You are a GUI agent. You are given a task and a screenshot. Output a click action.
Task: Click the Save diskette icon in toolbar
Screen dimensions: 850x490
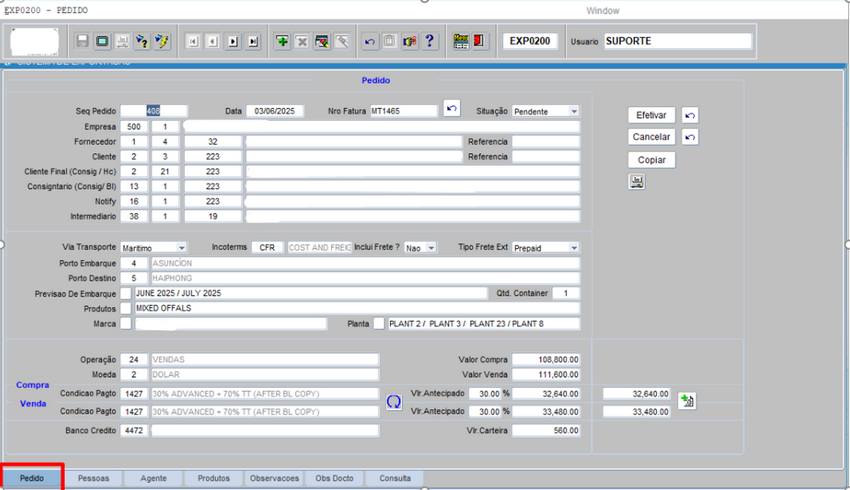click(82, 41)
